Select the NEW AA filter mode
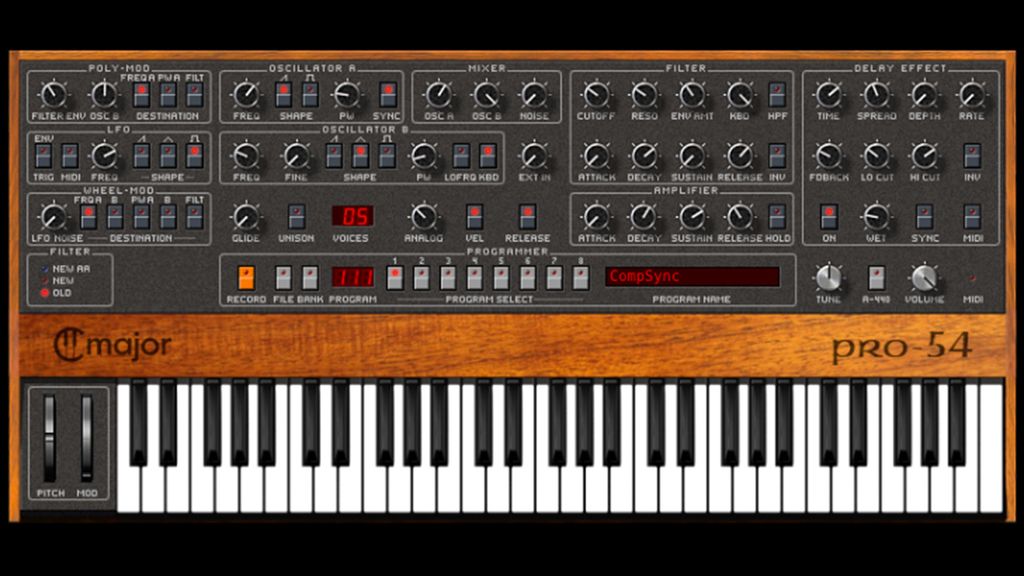This screenshot has height=576, width=1024. 44,268
